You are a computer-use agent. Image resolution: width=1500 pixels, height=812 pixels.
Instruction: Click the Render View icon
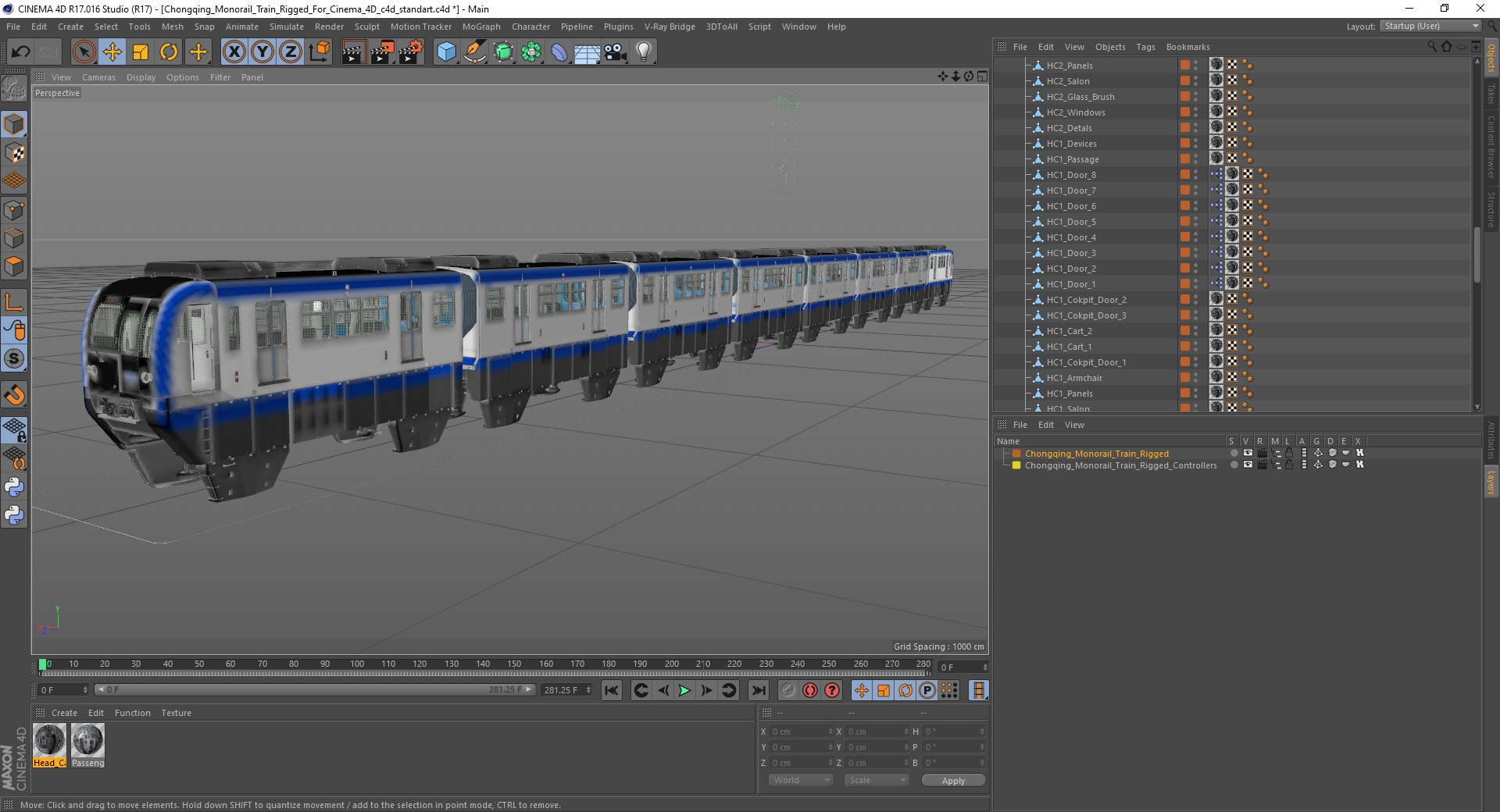click(x=353, y=52)
